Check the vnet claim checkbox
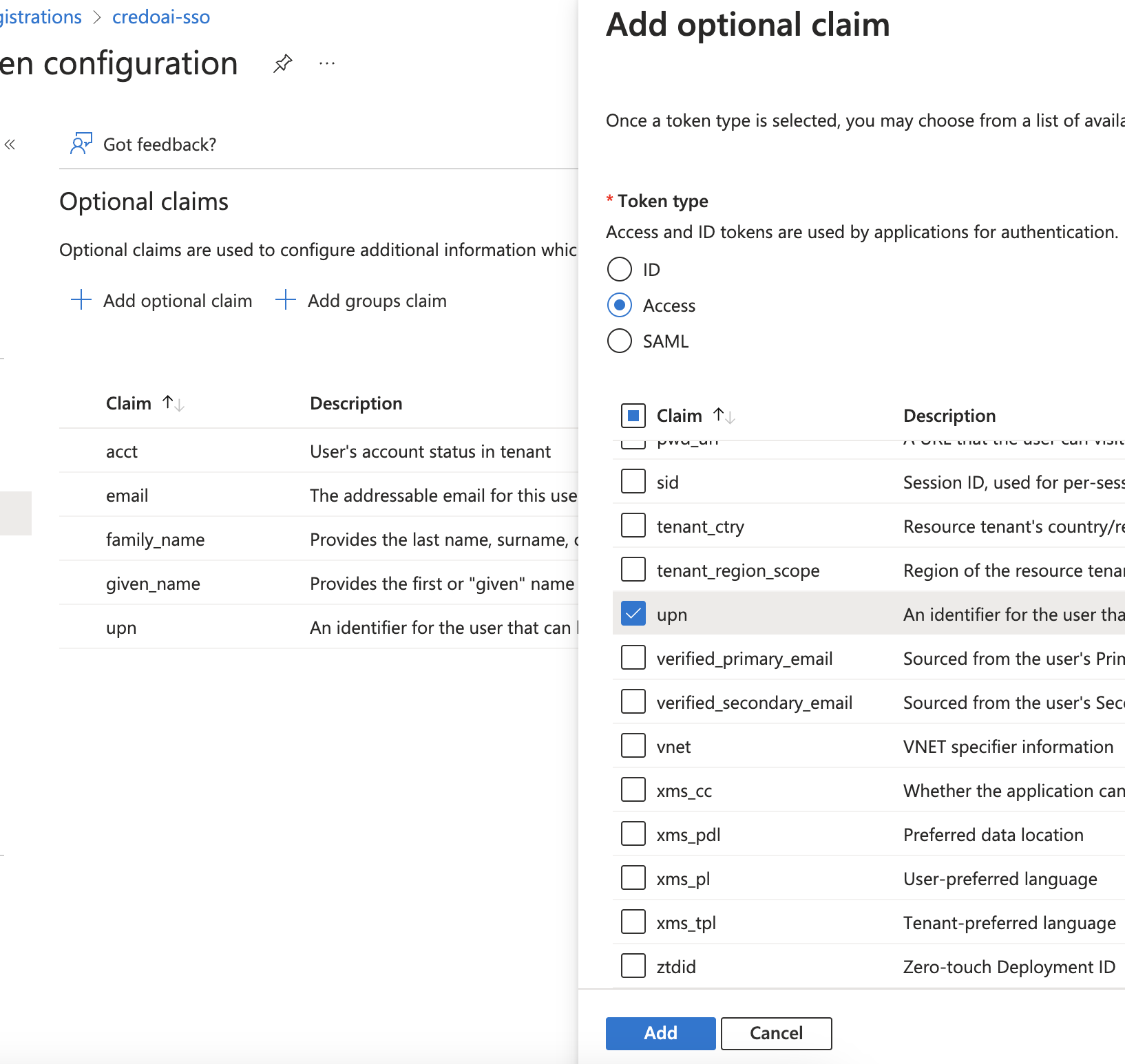 coord(633,745)
